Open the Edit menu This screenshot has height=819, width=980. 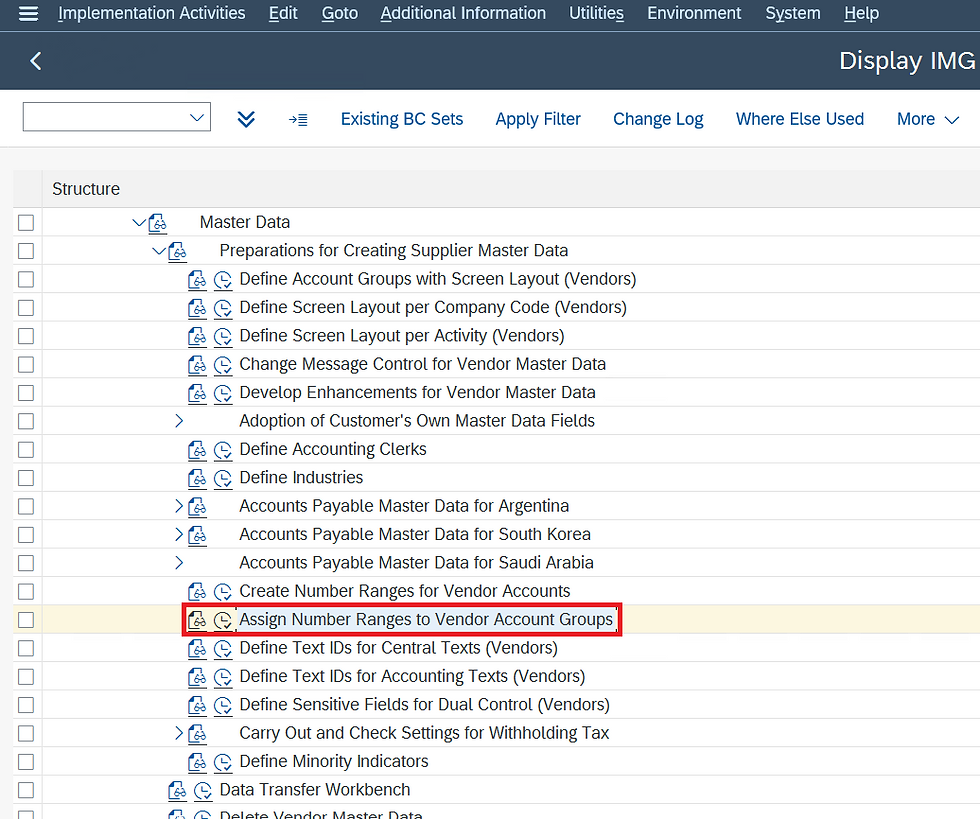[x=283, y=13]
